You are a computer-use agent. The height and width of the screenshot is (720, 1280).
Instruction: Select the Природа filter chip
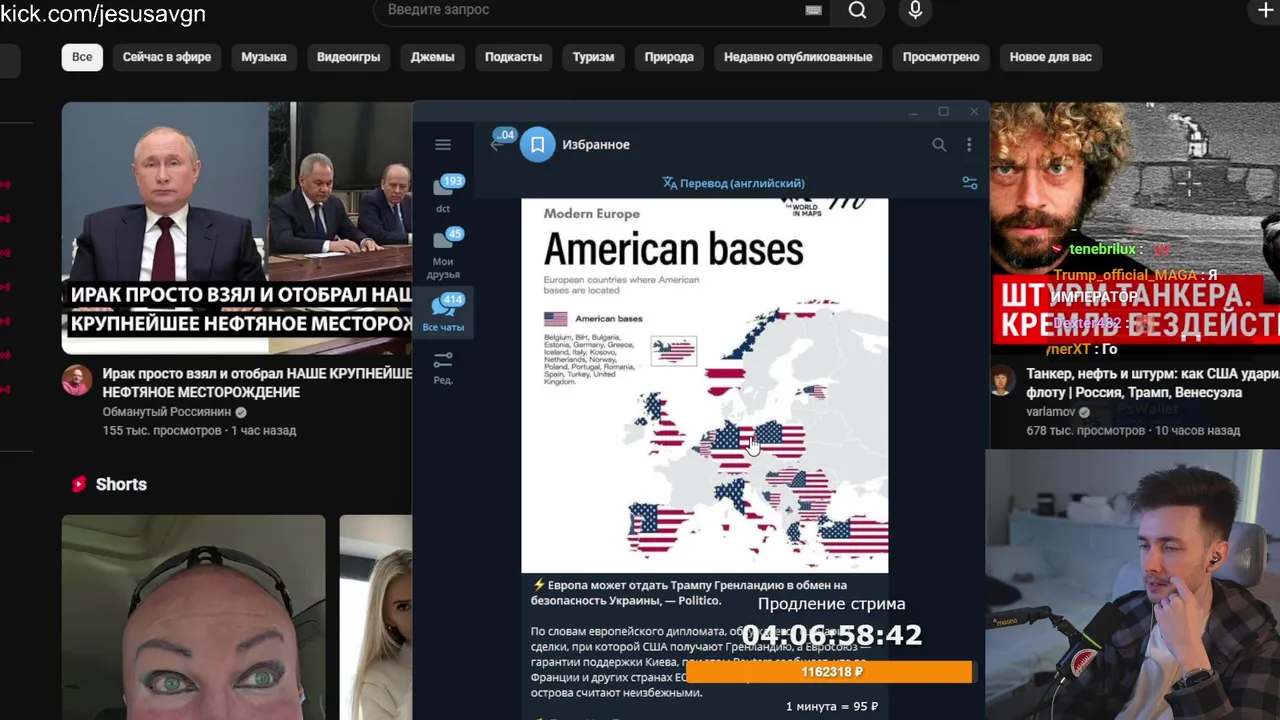669,57
